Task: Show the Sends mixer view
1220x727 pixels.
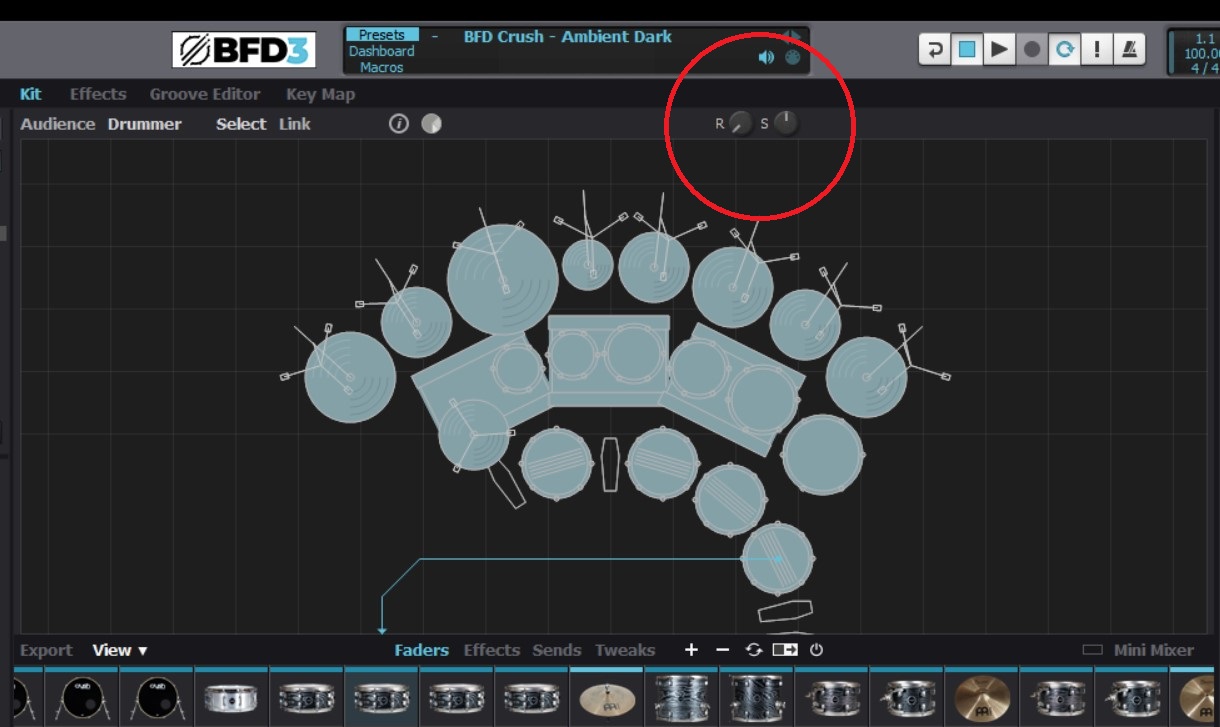Action: click(x=557, y=650)
